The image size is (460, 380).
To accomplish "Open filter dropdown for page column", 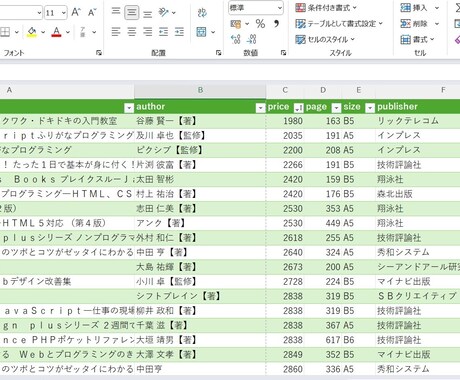I will coord(337,107).
